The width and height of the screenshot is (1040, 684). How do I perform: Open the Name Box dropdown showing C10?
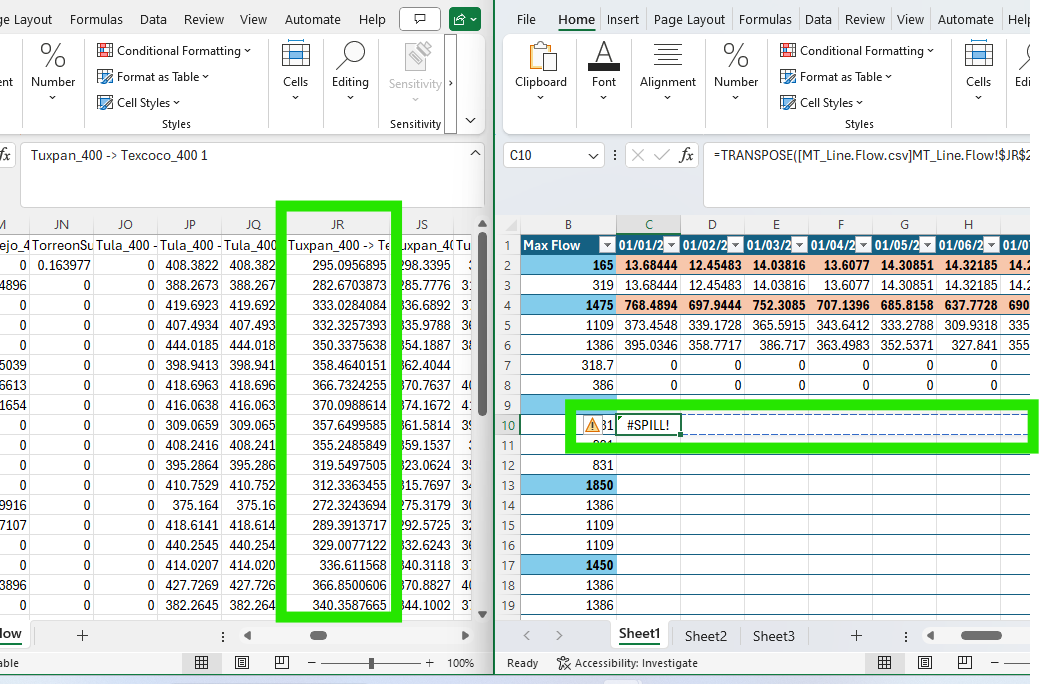tap(593, 156)
